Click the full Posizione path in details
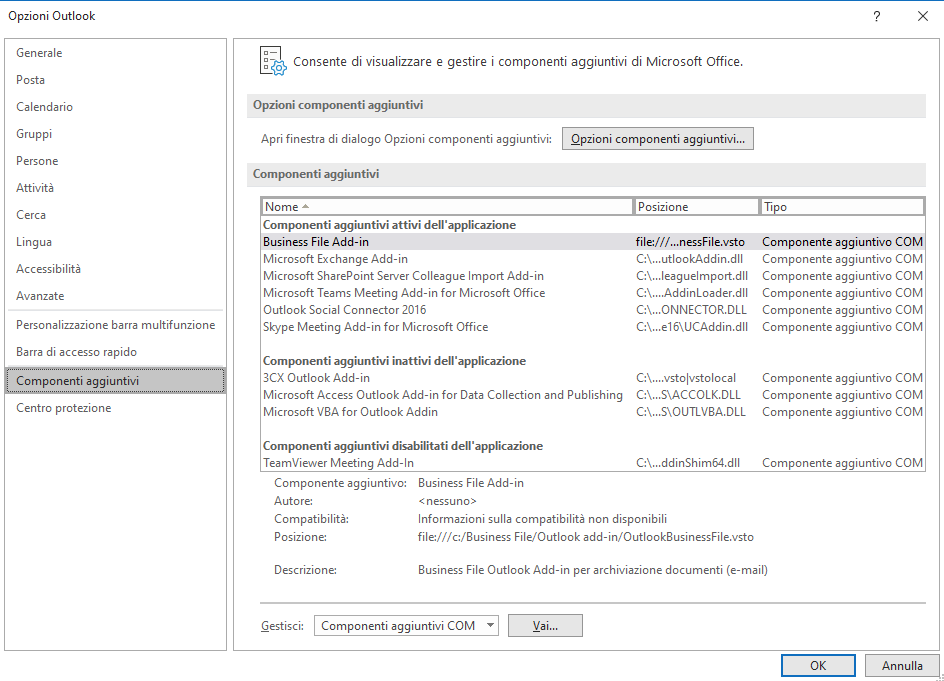Viewport: 944px width, 681px height. (586, 537)
